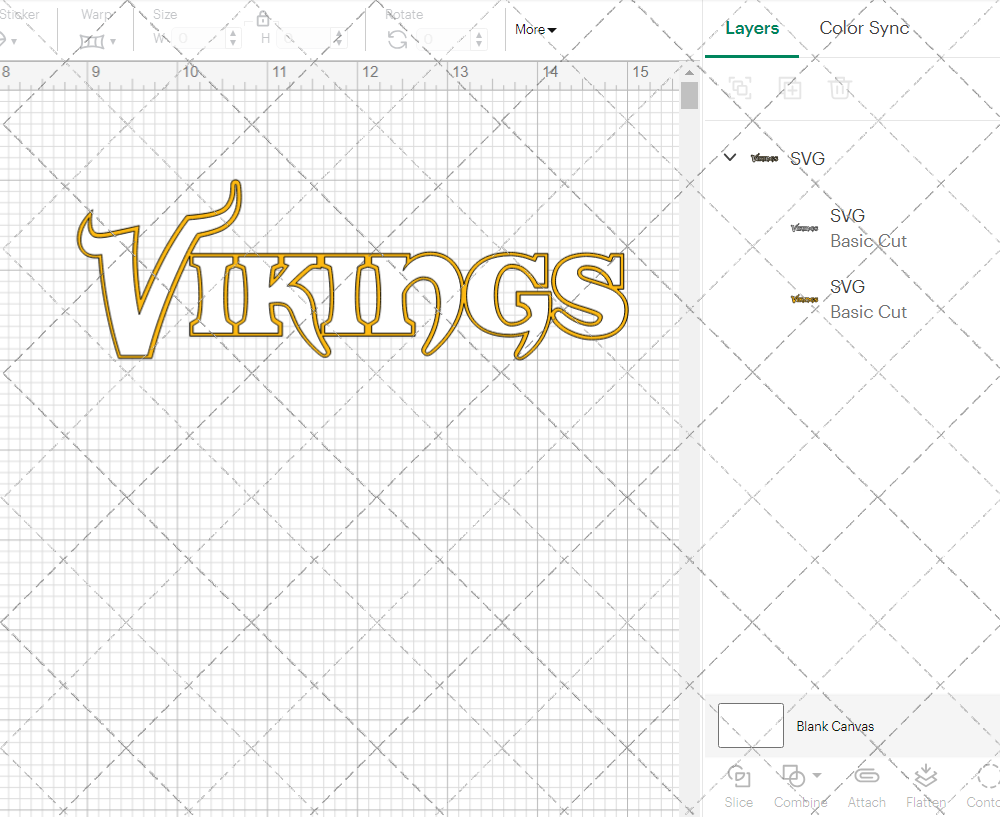This screenshot has height=817, width=1000.
Task: Click the vertical scrollbar thumb
Action: coord(689,96)
